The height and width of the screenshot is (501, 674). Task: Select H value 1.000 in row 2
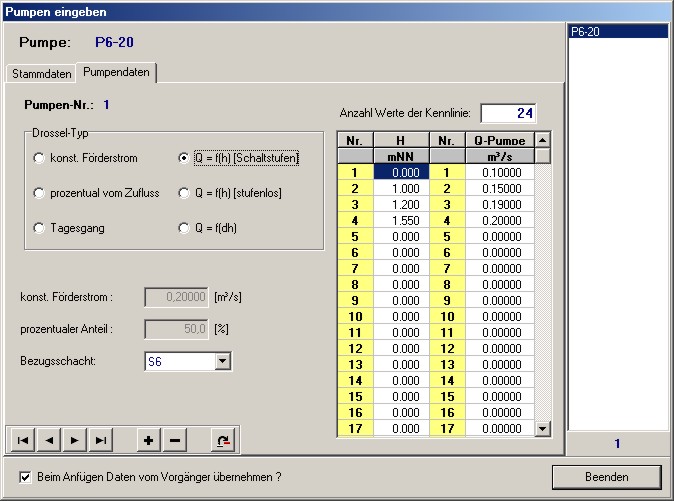(x=401, y=188)
